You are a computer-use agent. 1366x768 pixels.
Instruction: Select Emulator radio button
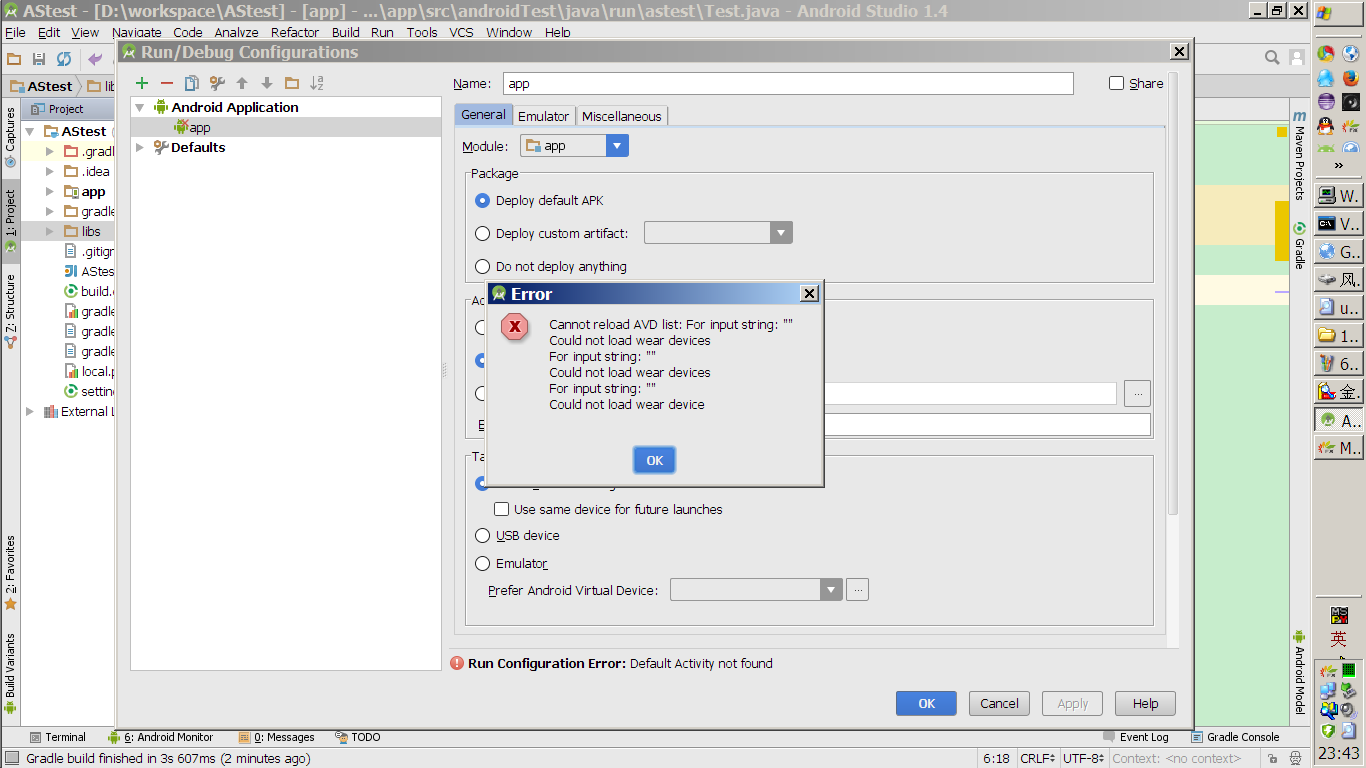pyautogui.click(x=483, y=563)
